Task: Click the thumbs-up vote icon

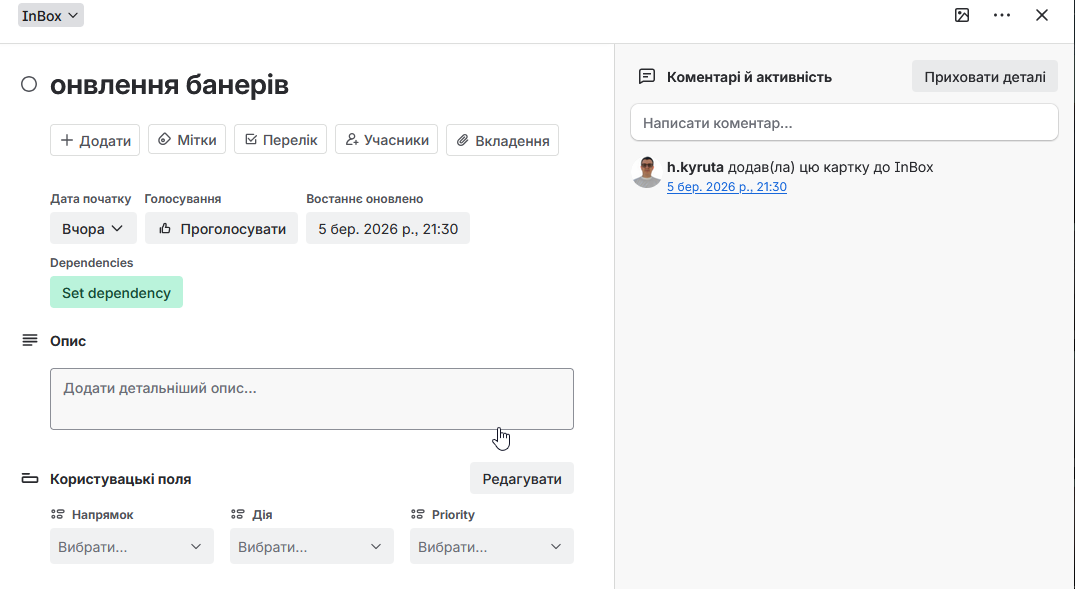Action: [165, 229]
